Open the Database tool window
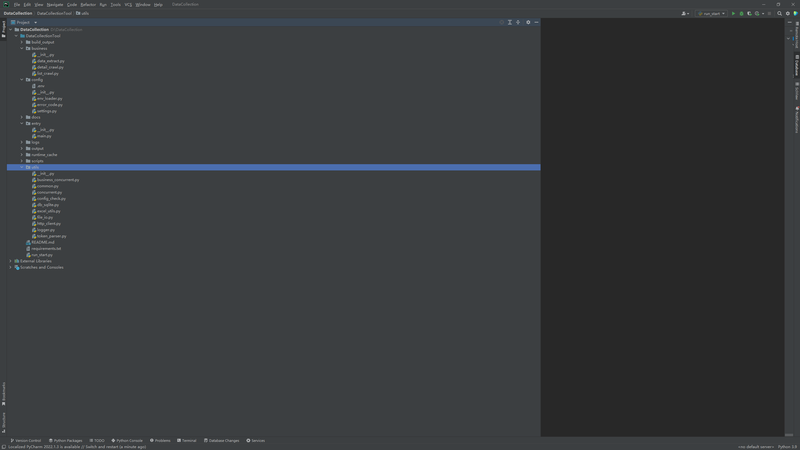800x450 pixels. pos(796,65)
